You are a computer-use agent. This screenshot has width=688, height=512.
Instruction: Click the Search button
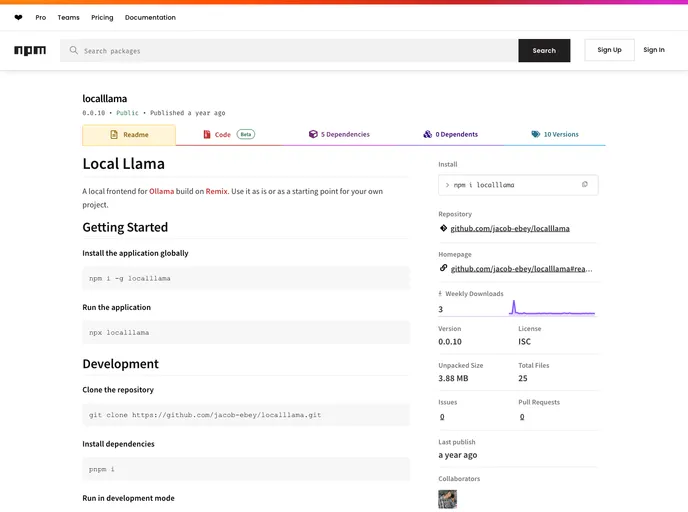click(x=544, y=50)
